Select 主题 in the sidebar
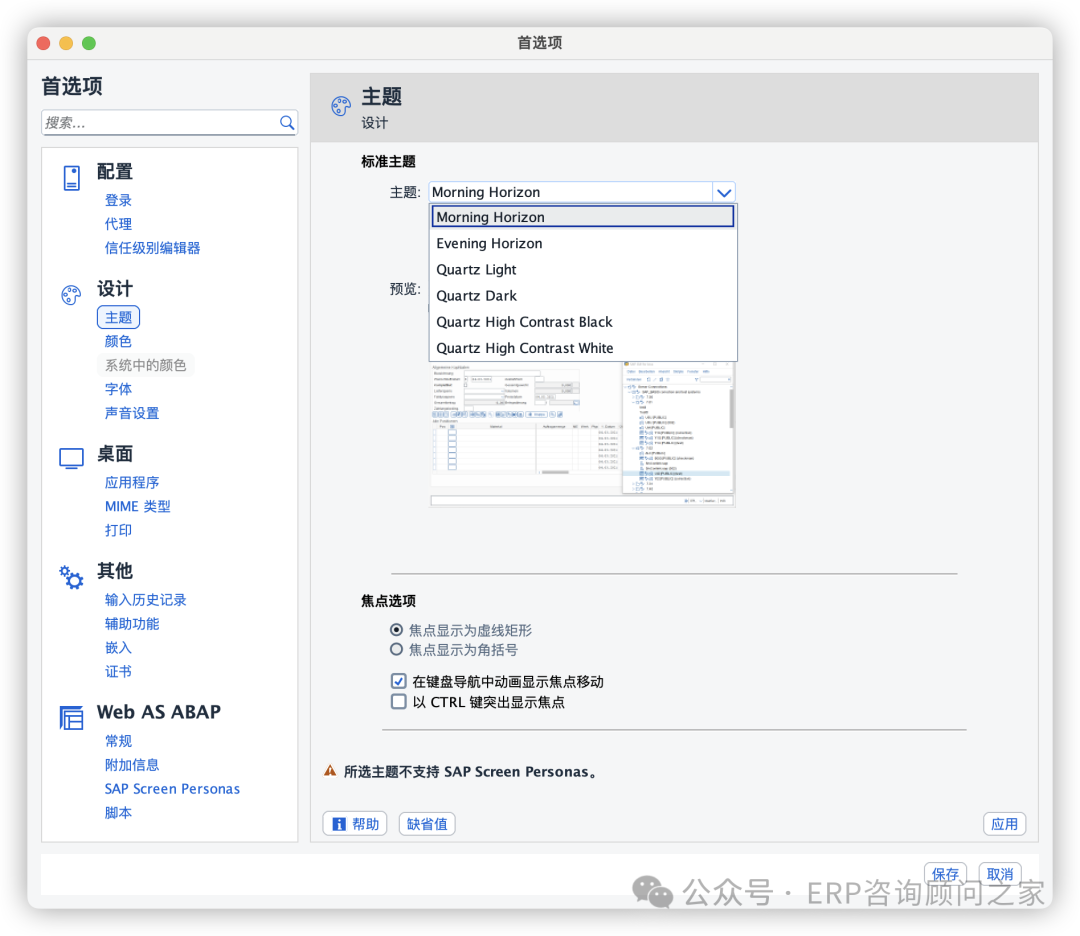 point(118,318)
